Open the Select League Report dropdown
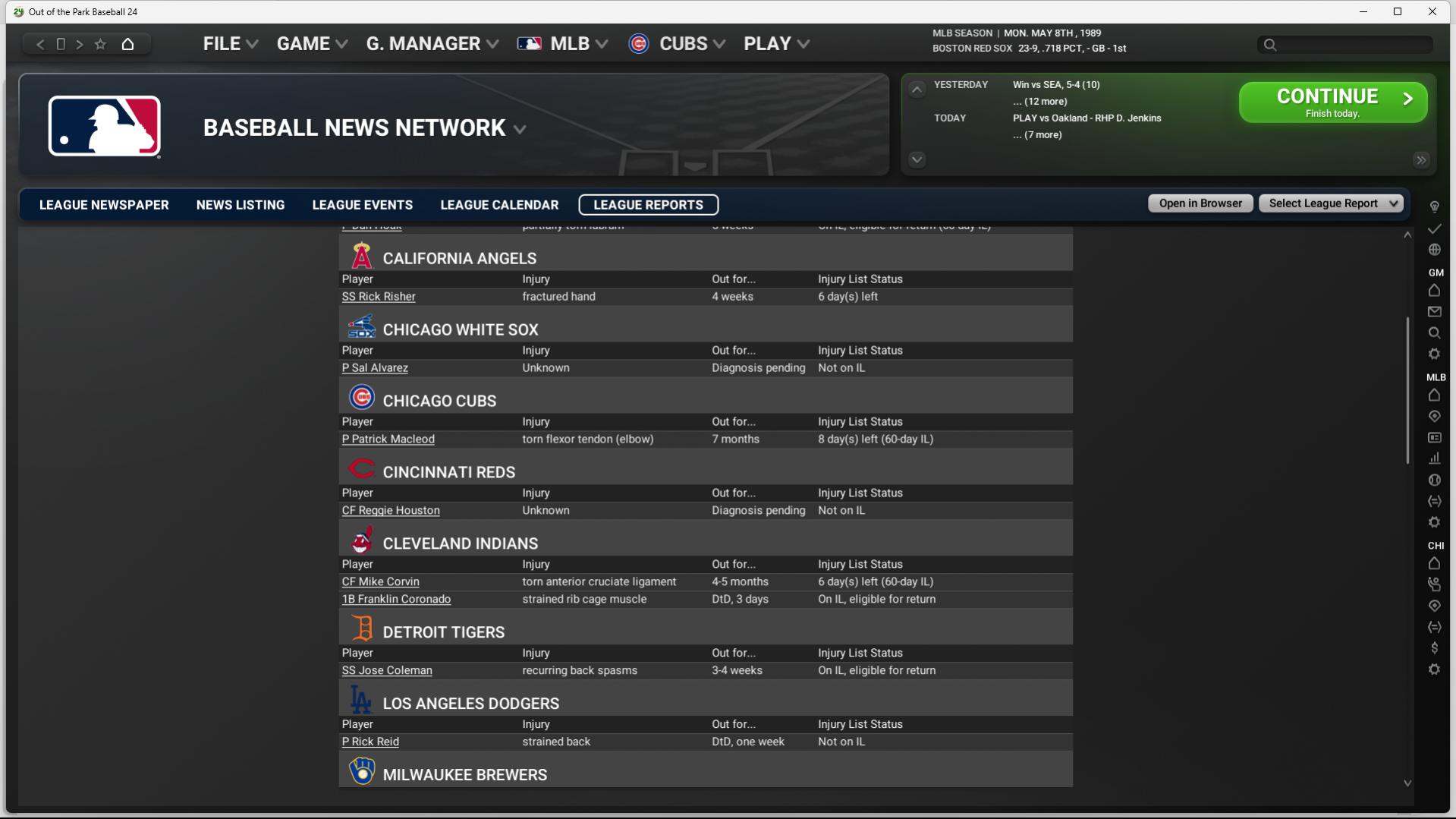Screen dimensions: 1456x819 pyautogui.click(x=1331, y=203)
